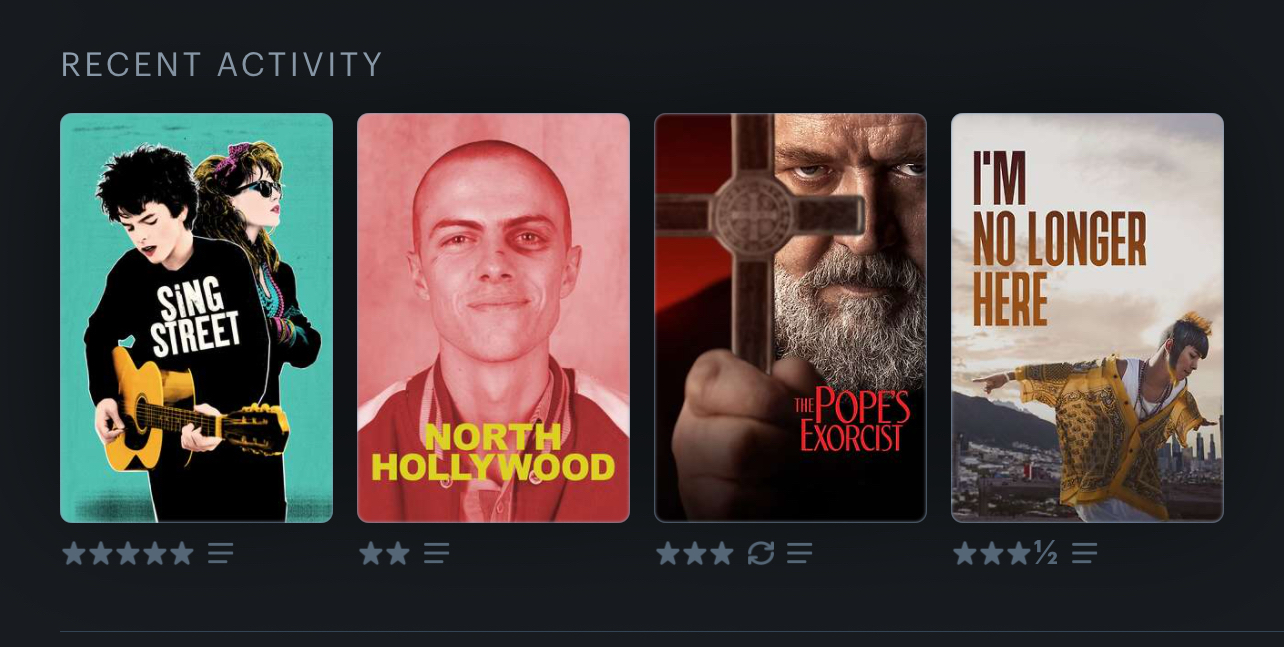Open the review icon under I'm No Longer Here
1284x647 pixels.
[x=1084, y=553]
